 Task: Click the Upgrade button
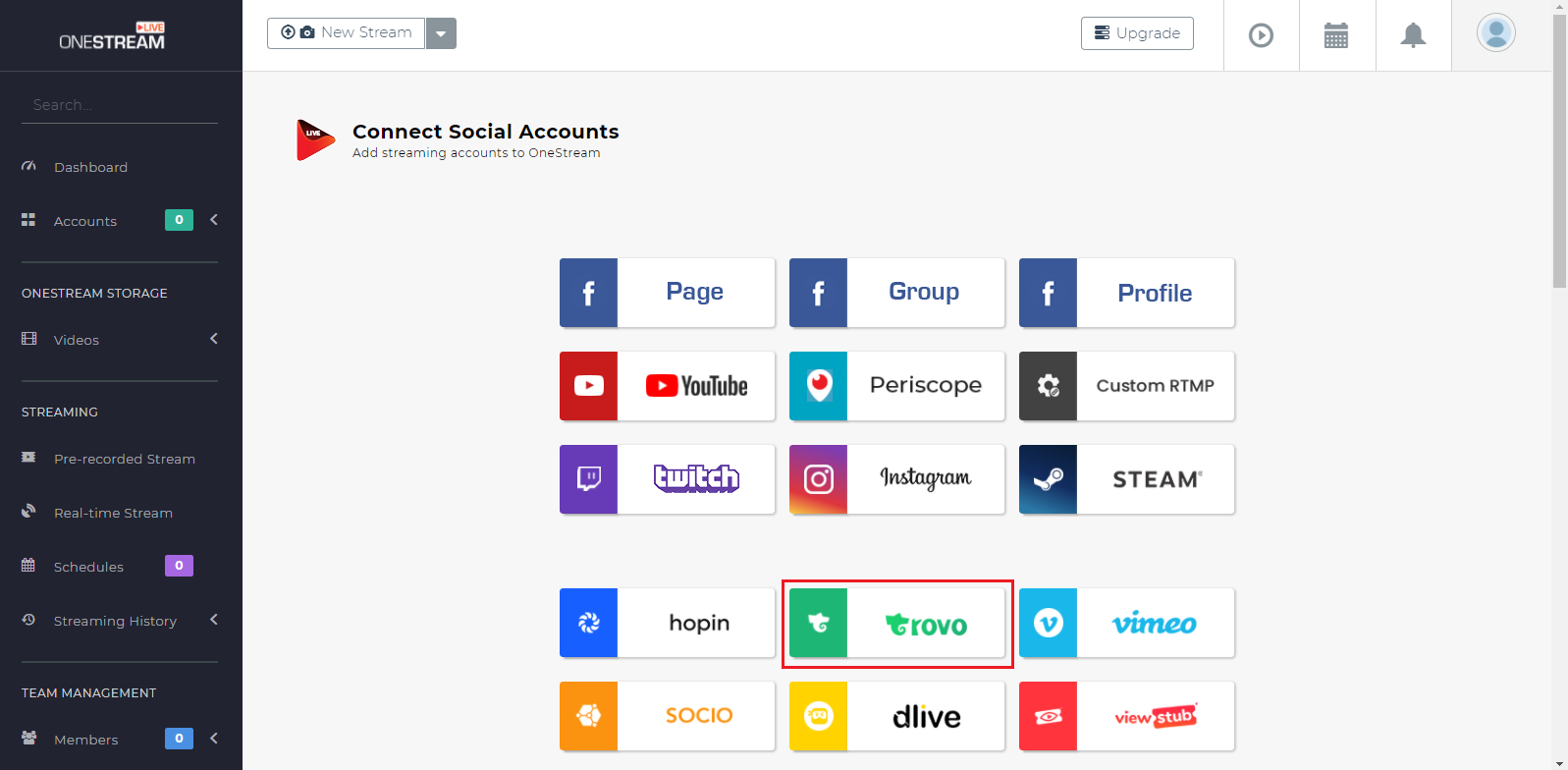click(1137, 33)
